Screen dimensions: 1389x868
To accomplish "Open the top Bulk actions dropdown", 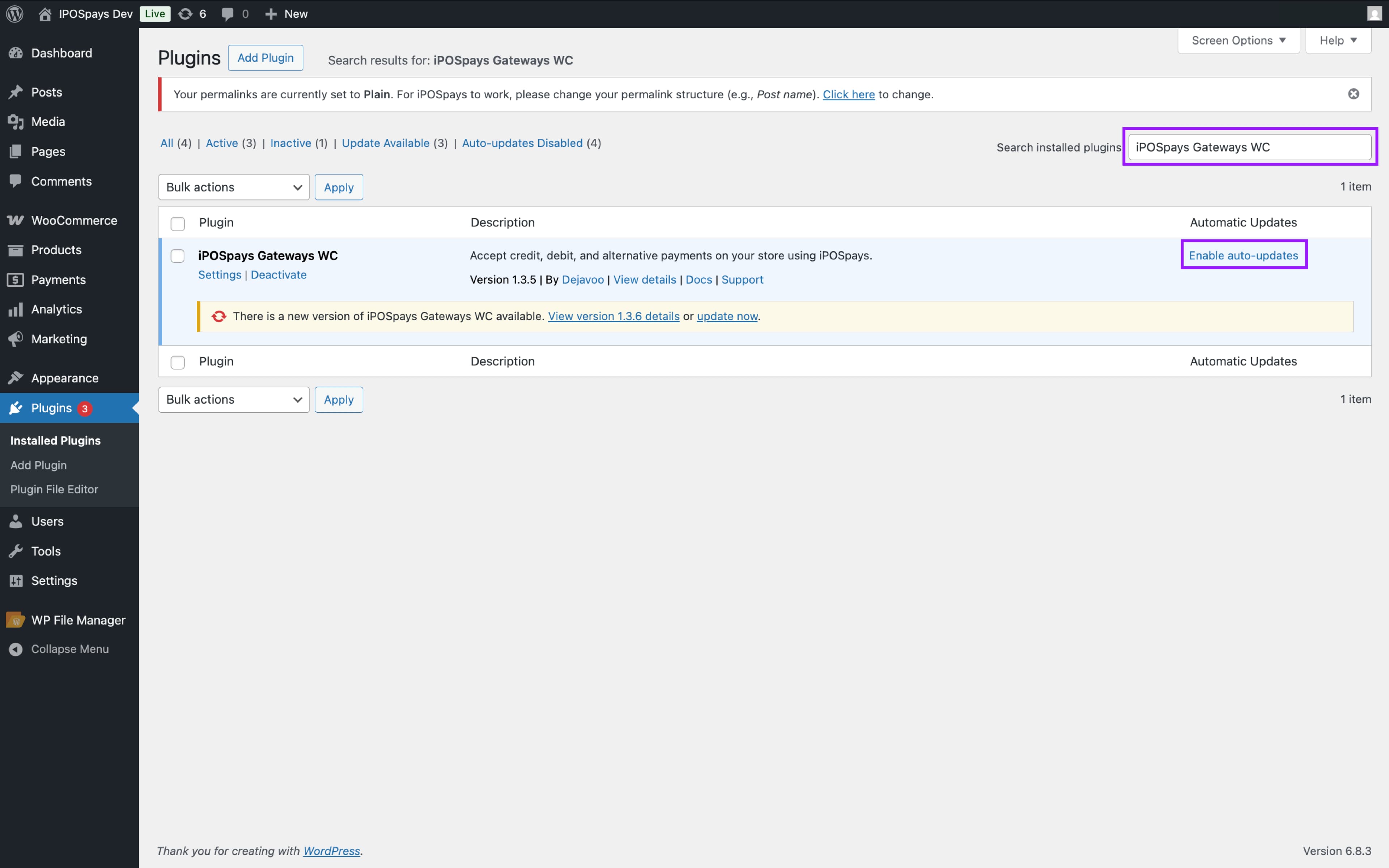I will (x=233, y=187).
